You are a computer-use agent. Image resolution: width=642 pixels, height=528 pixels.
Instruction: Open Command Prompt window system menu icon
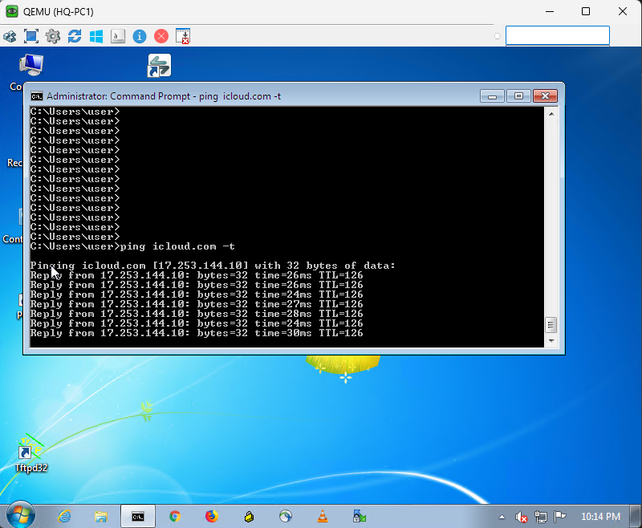36,96
